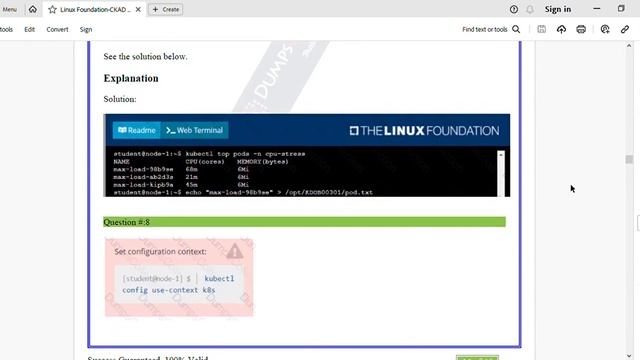
Task: Open the Edit menu
Action: coord(29,29)
